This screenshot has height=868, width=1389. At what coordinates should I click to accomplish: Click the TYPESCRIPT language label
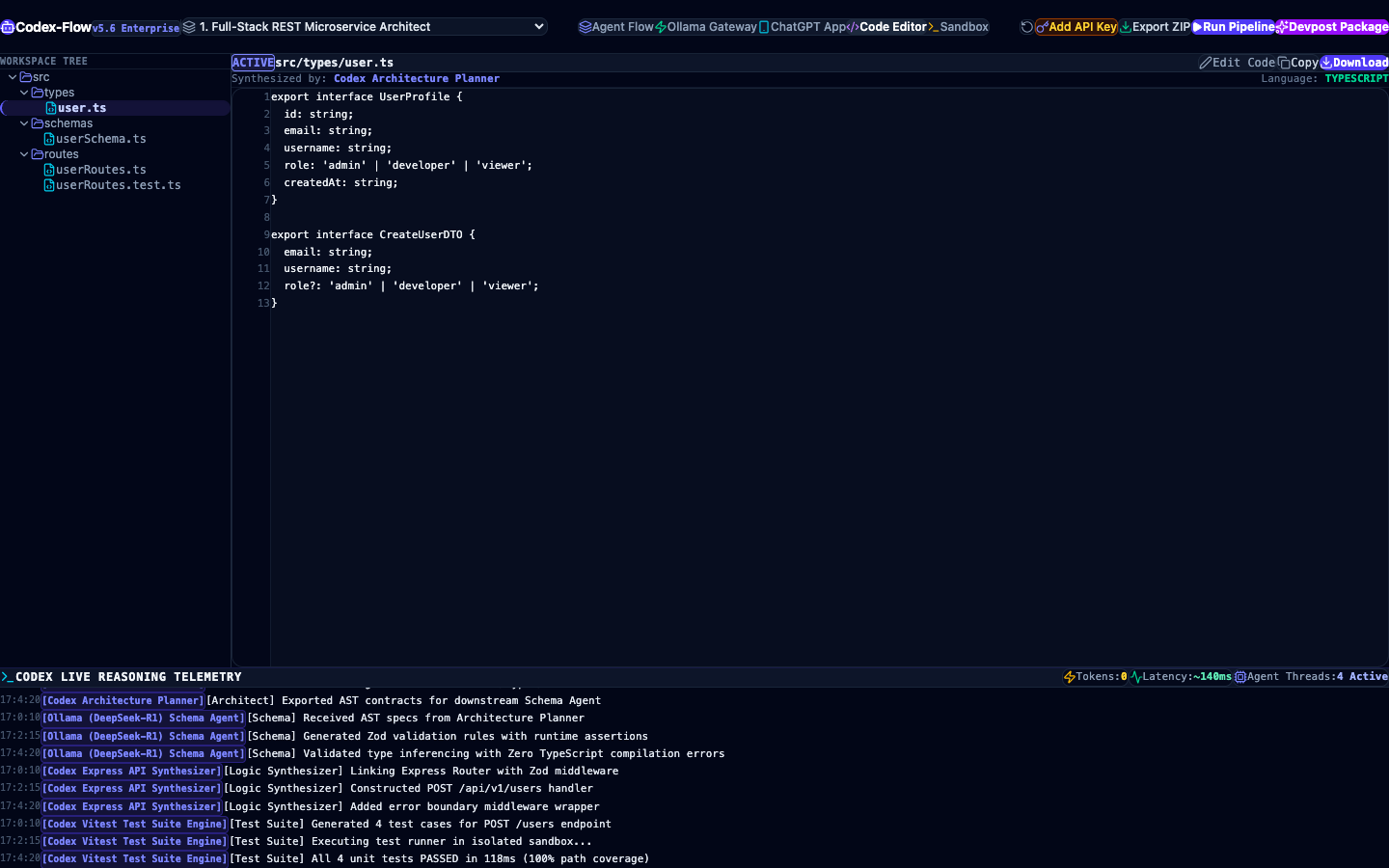pos(1356,79)
